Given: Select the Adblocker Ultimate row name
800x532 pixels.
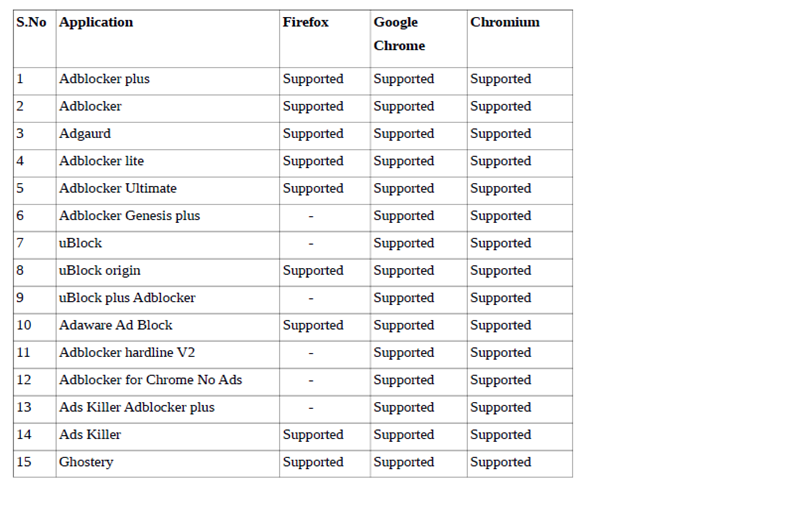Looking at the screenshot, I should tap(118, 188).
